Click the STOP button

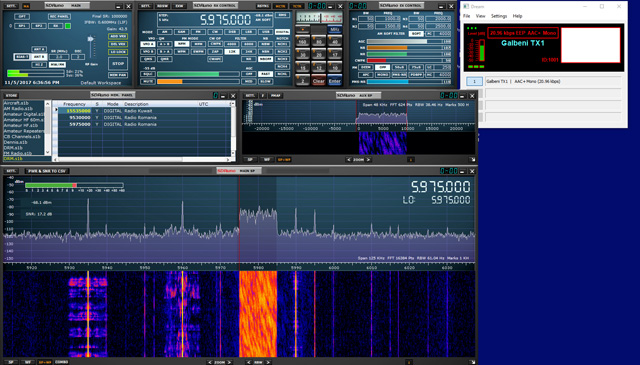(x=118, y=64)
